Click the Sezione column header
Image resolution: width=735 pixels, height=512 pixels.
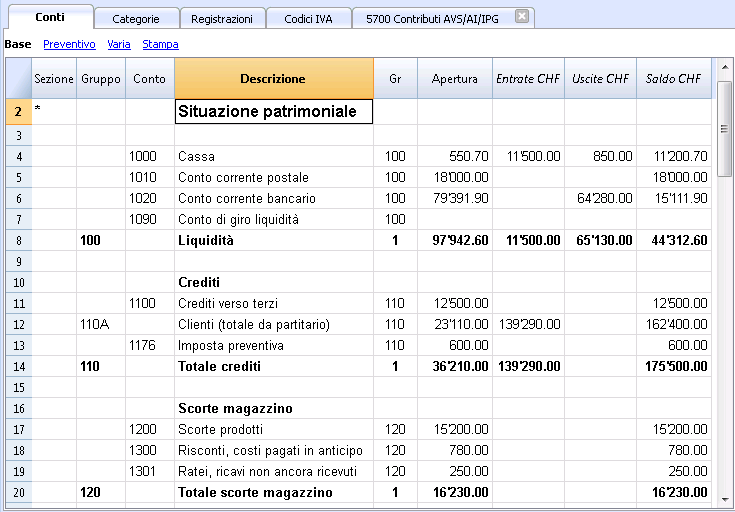pos(54,78)
